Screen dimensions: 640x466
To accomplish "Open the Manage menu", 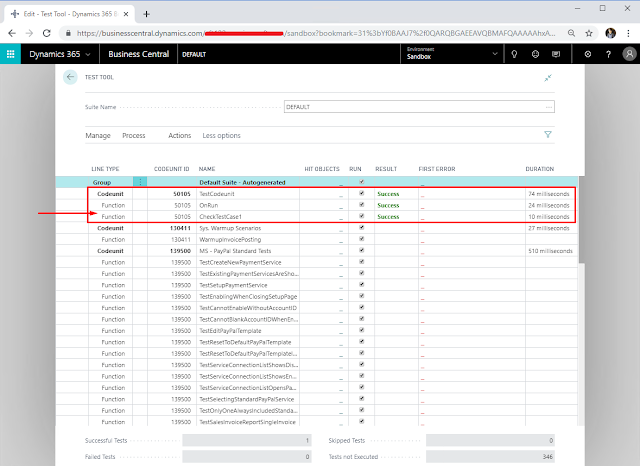I will [98, 135].
